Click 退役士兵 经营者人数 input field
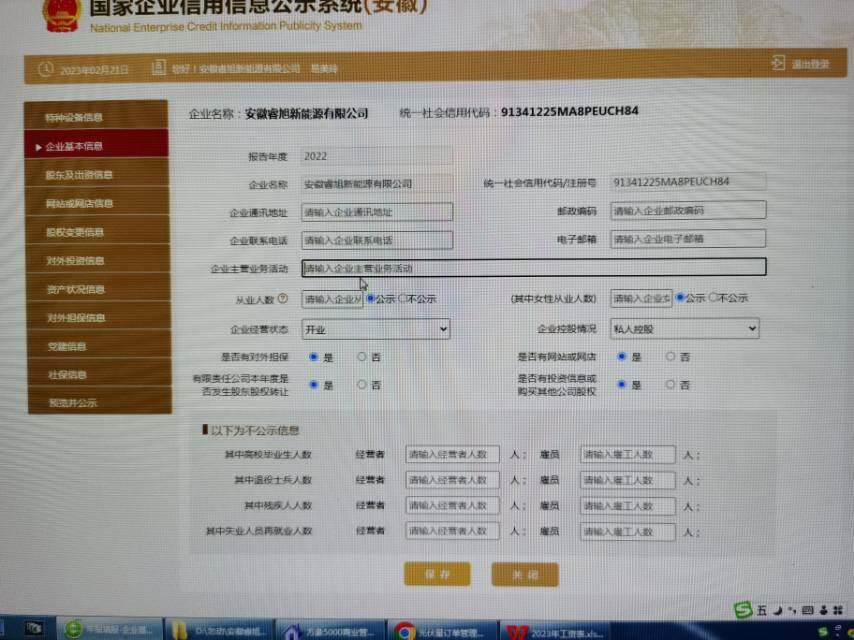 pos(452,480)
